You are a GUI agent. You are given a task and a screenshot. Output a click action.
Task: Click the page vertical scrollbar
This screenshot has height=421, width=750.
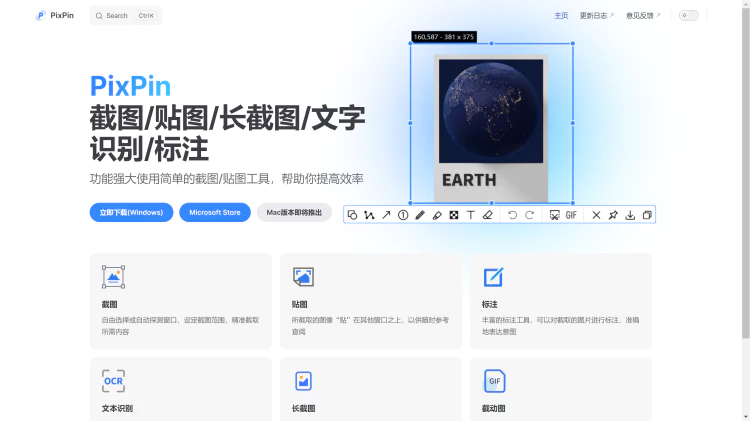tap(746, 172)
